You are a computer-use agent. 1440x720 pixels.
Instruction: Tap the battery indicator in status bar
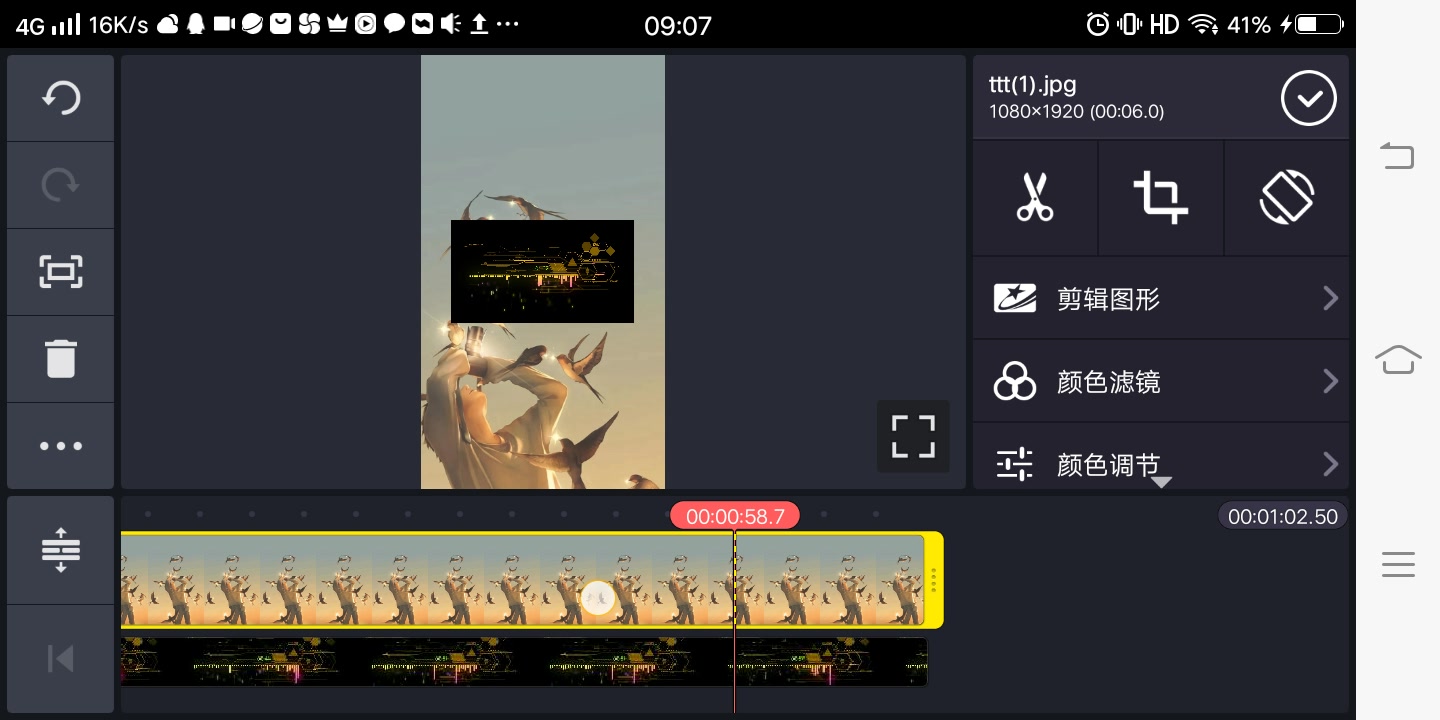coord(1319,25)
